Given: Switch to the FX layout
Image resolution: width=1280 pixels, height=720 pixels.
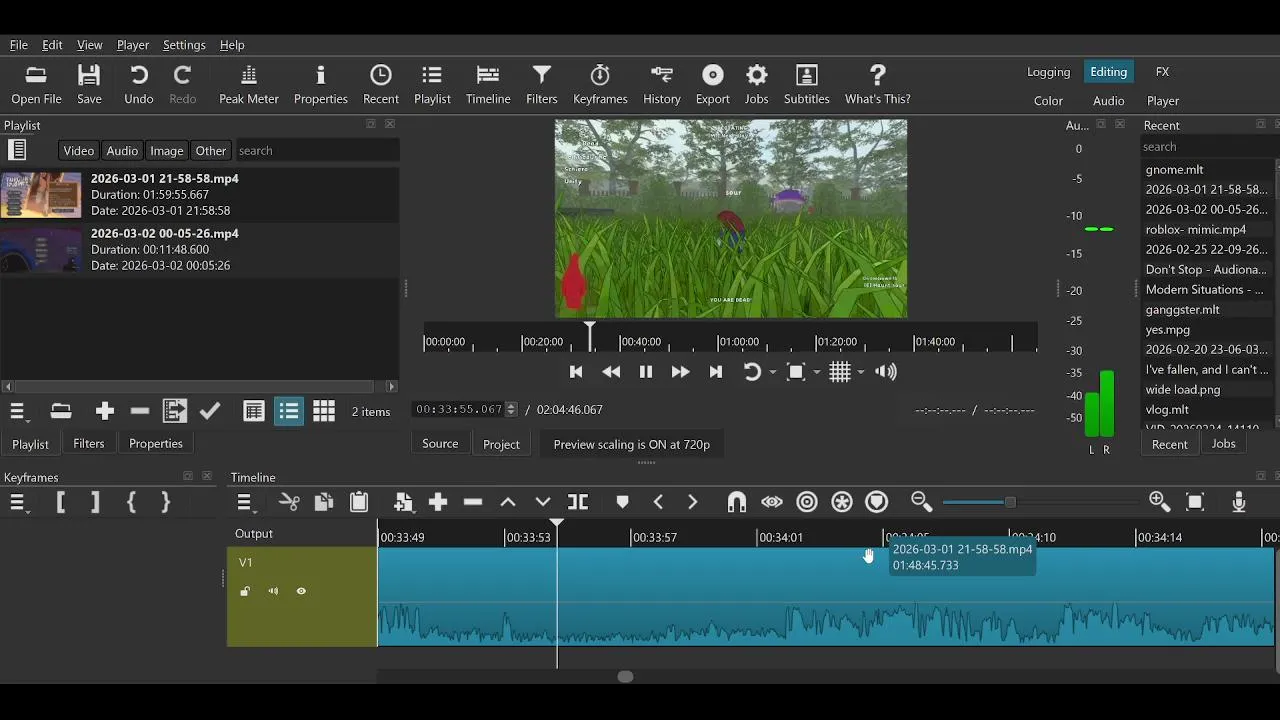Looking at the screenshot, I should 1162,72.
